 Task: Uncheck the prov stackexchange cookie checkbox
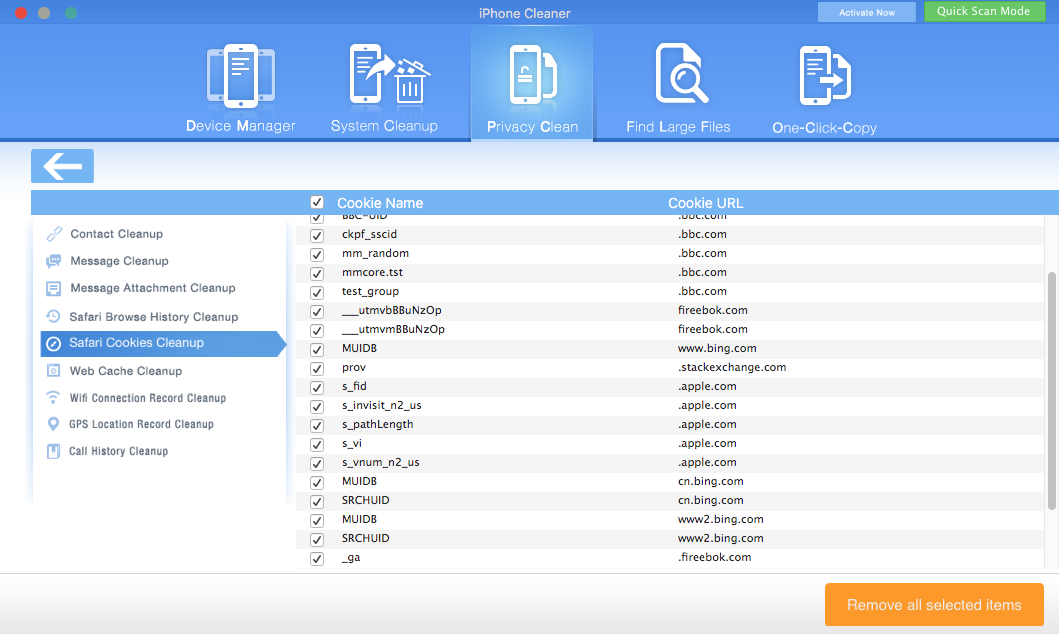click(x=317, y=369)
